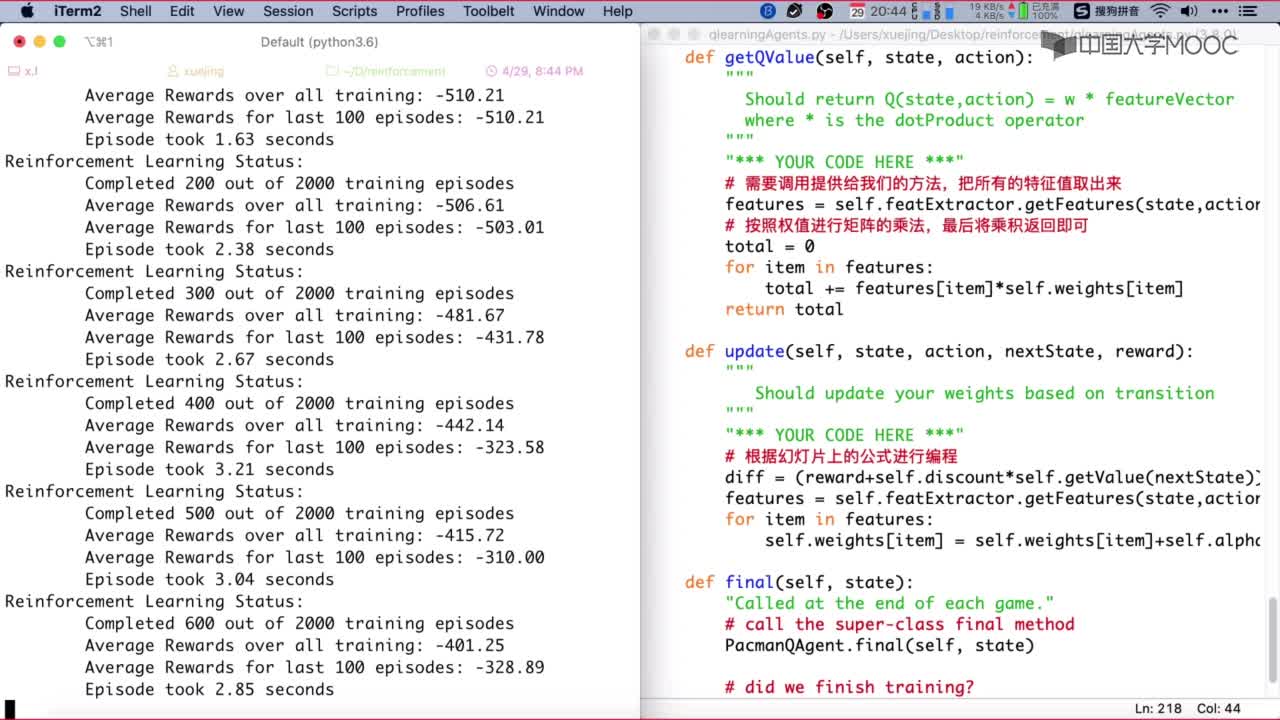Image resolution: width=1280 pixels, height=720 pixels.
Task: Close the iTerm2 window with red button
Action: [x=20, y=42]
